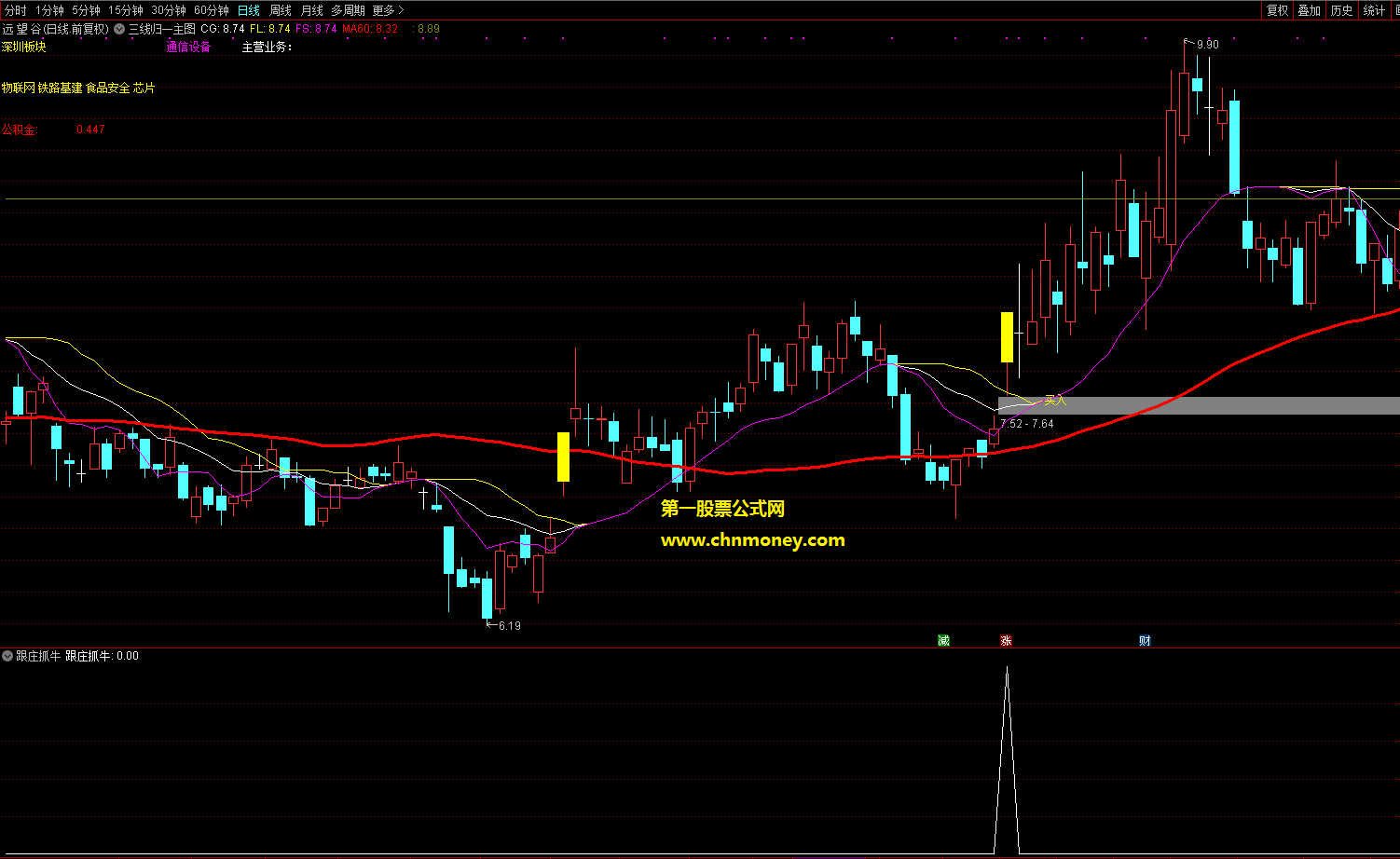The width and height of the screenshot is (1400, 859).
Task: Click the 9.90 high price label
Action: coord(1208,45)
